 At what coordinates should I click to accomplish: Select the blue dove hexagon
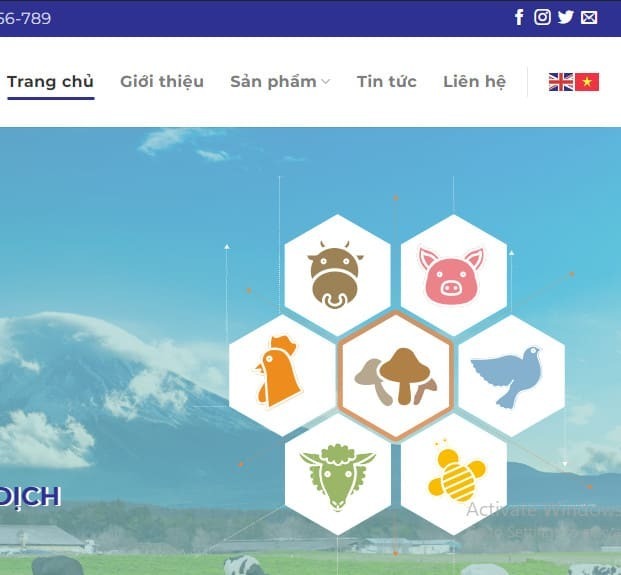coord(511,375)
